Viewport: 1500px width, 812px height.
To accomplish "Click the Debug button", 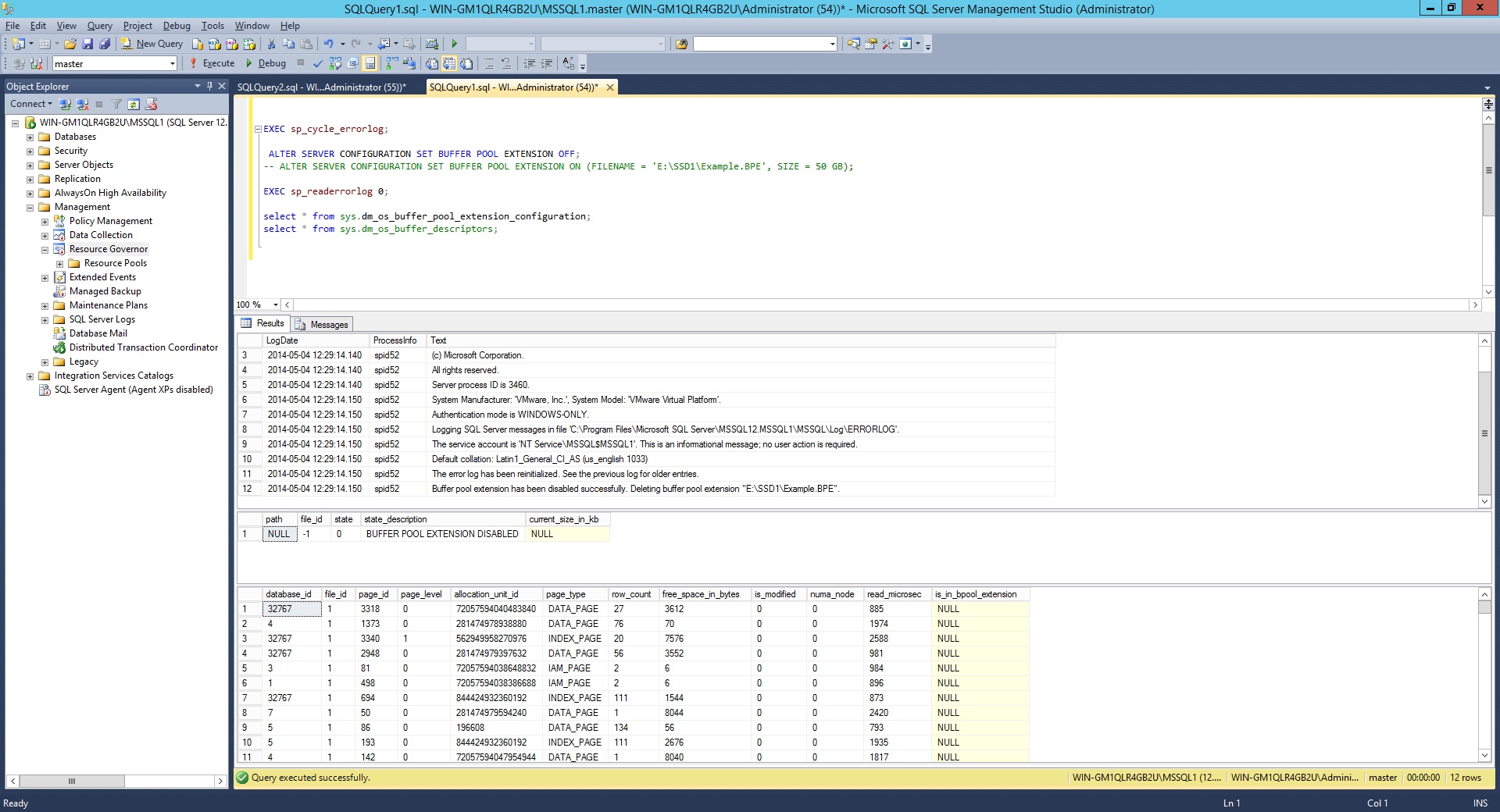I will (x=266, y=63).
